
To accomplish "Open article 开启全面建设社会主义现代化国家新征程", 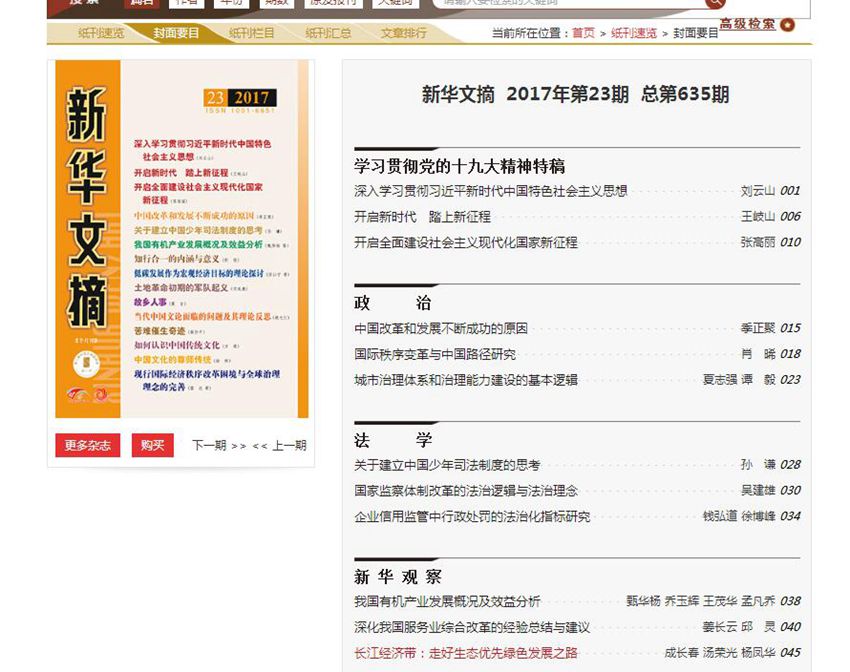I will click(466, 242).
